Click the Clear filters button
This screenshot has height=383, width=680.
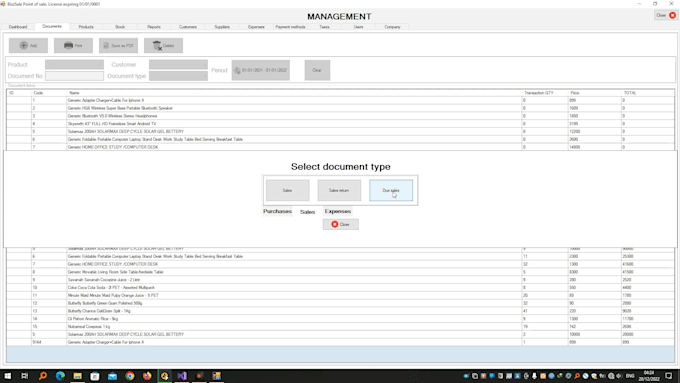[317, 70]
